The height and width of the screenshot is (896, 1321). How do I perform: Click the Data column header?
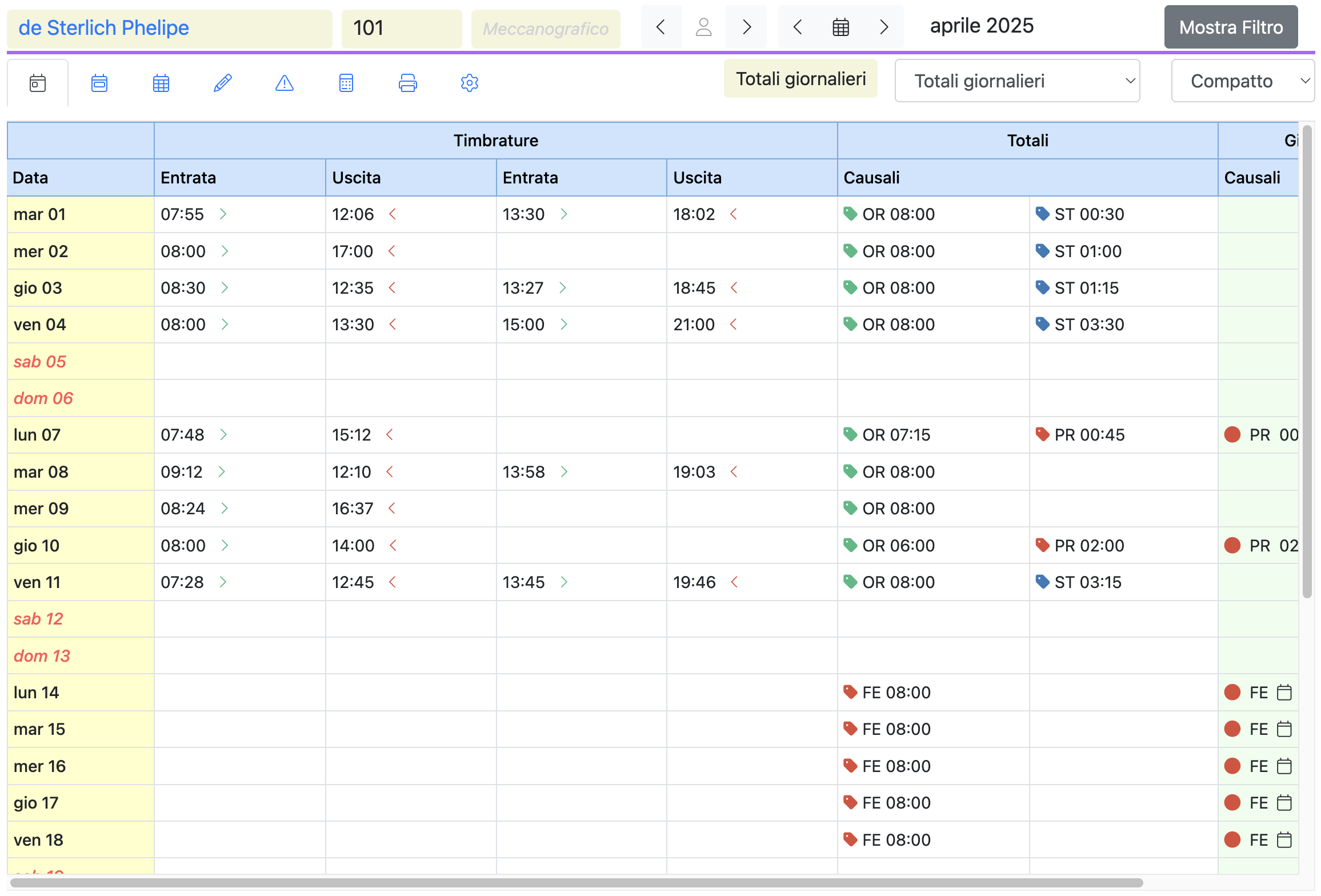click(x=81, y=178)
